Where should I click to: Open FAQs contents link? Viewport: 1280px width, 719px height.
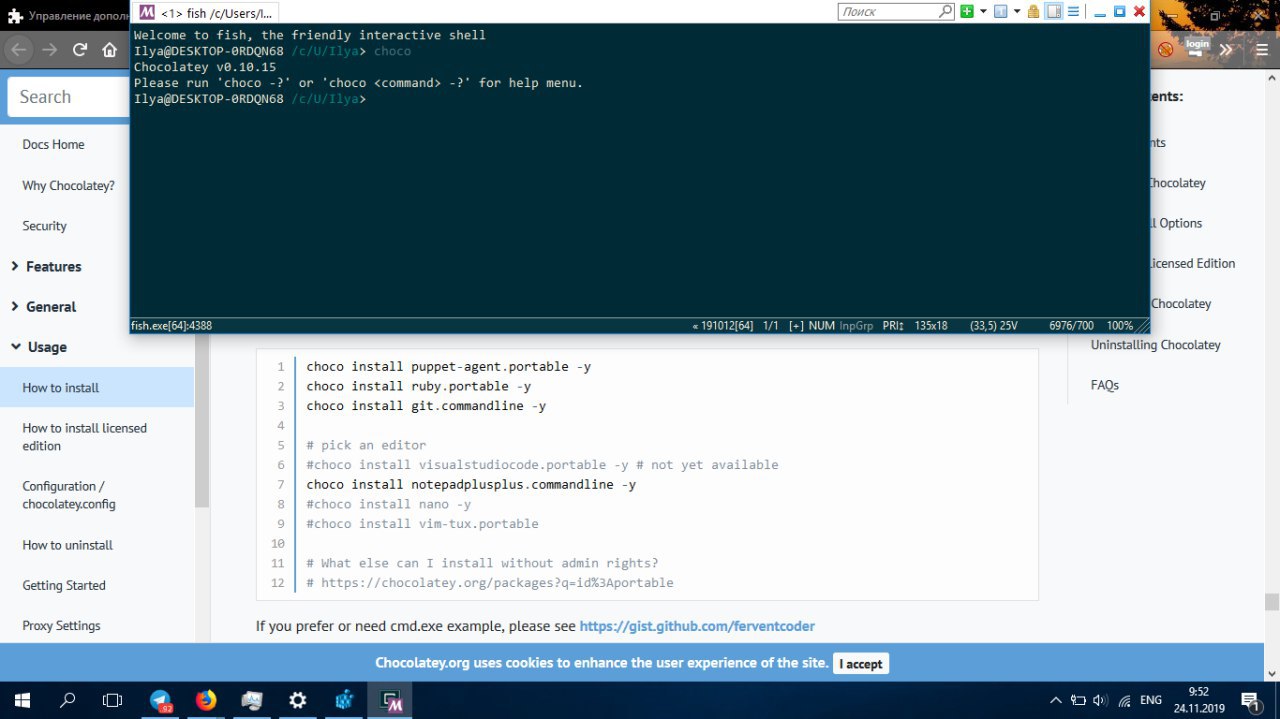pos(1104,385)
